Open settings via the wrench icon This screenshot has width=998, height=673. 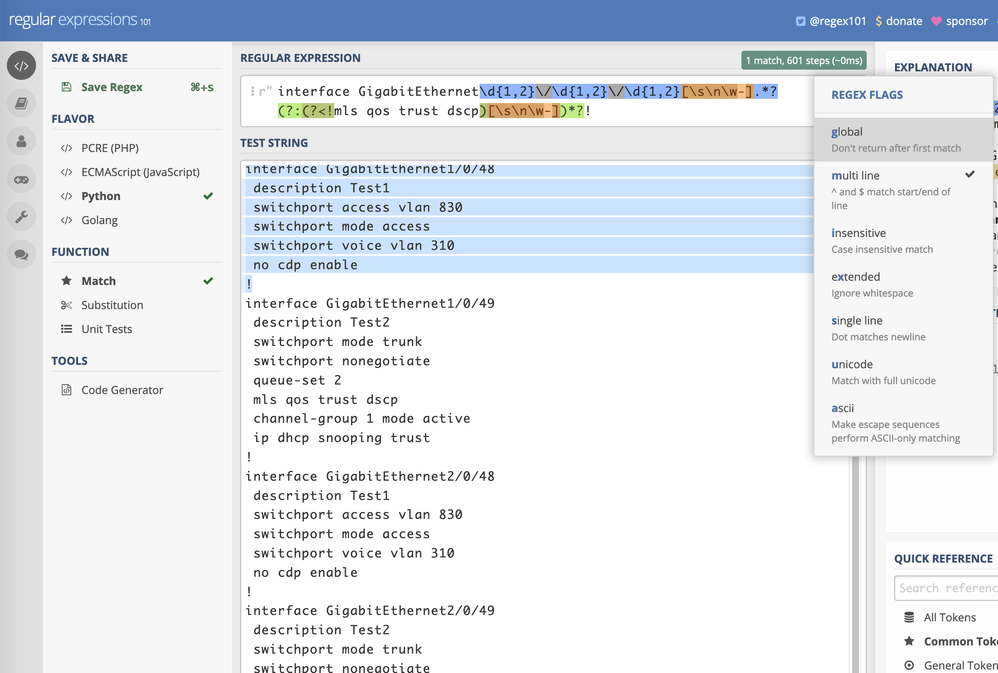pyautogui.click(x=21, y=217)
